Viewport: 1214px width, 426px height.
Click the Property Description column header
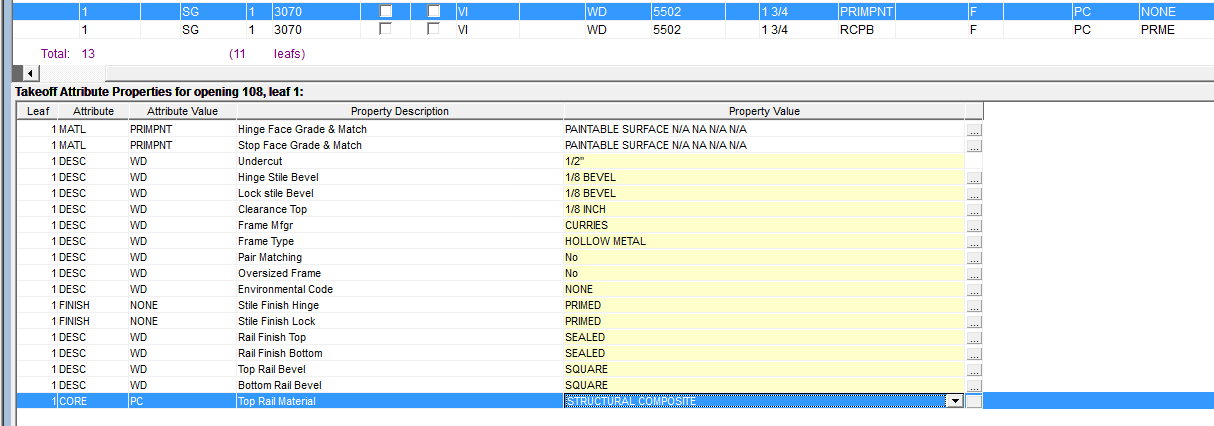tap(399, 111)
